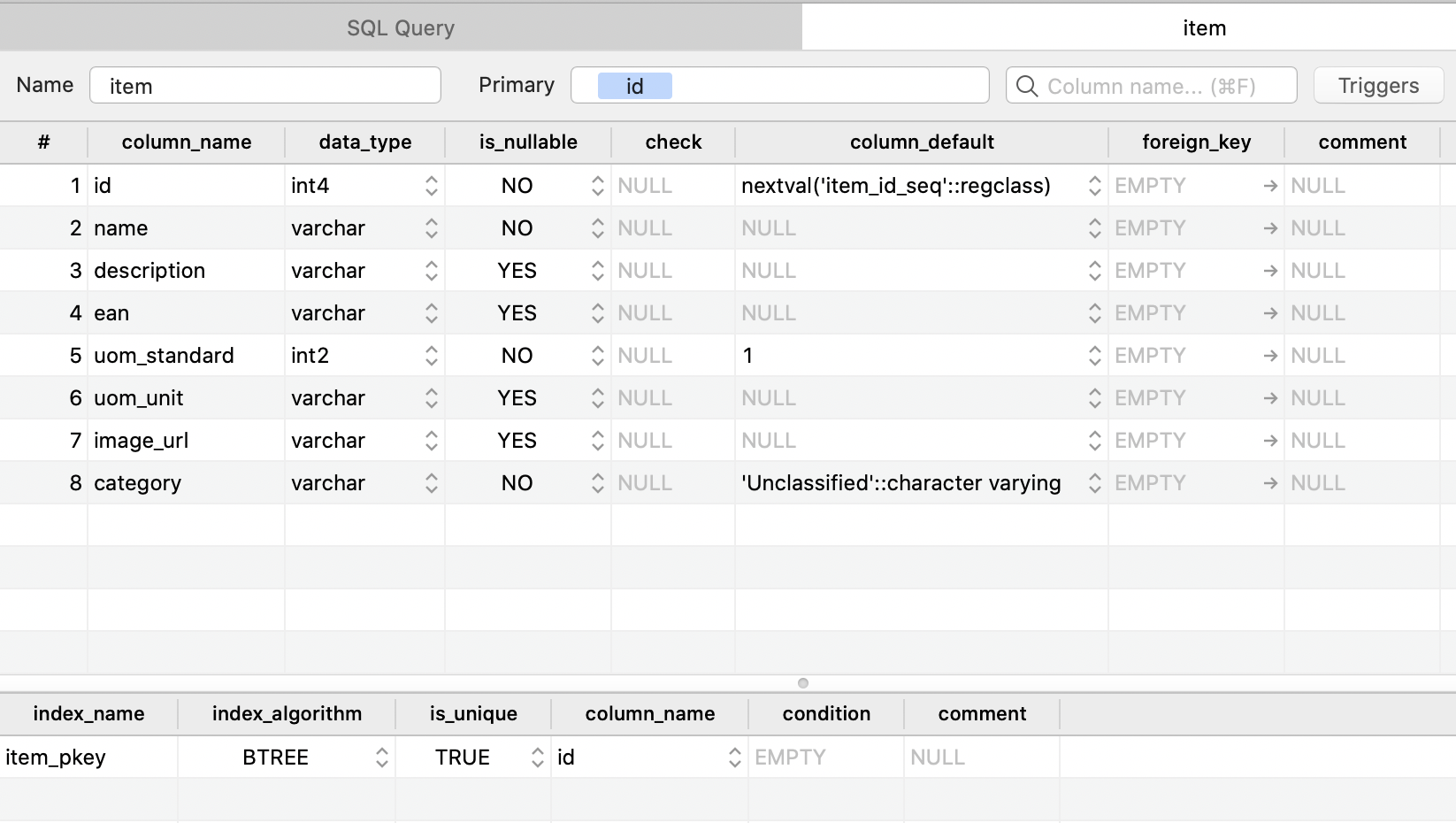Click the foreign key arrow on category row
Viewport: 1456px width, 823px height.
[x=1270, y=482]
